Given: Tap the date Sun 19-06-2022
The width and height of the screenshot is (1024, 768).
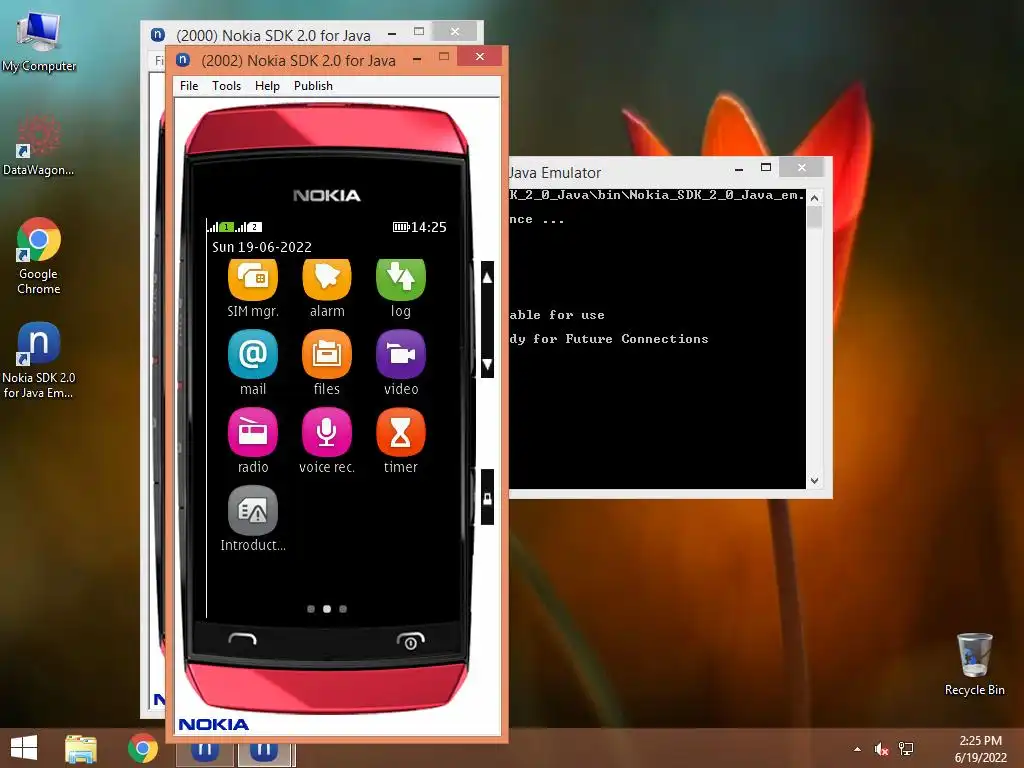Looking at the screenshot, I should tap(262, 247).
